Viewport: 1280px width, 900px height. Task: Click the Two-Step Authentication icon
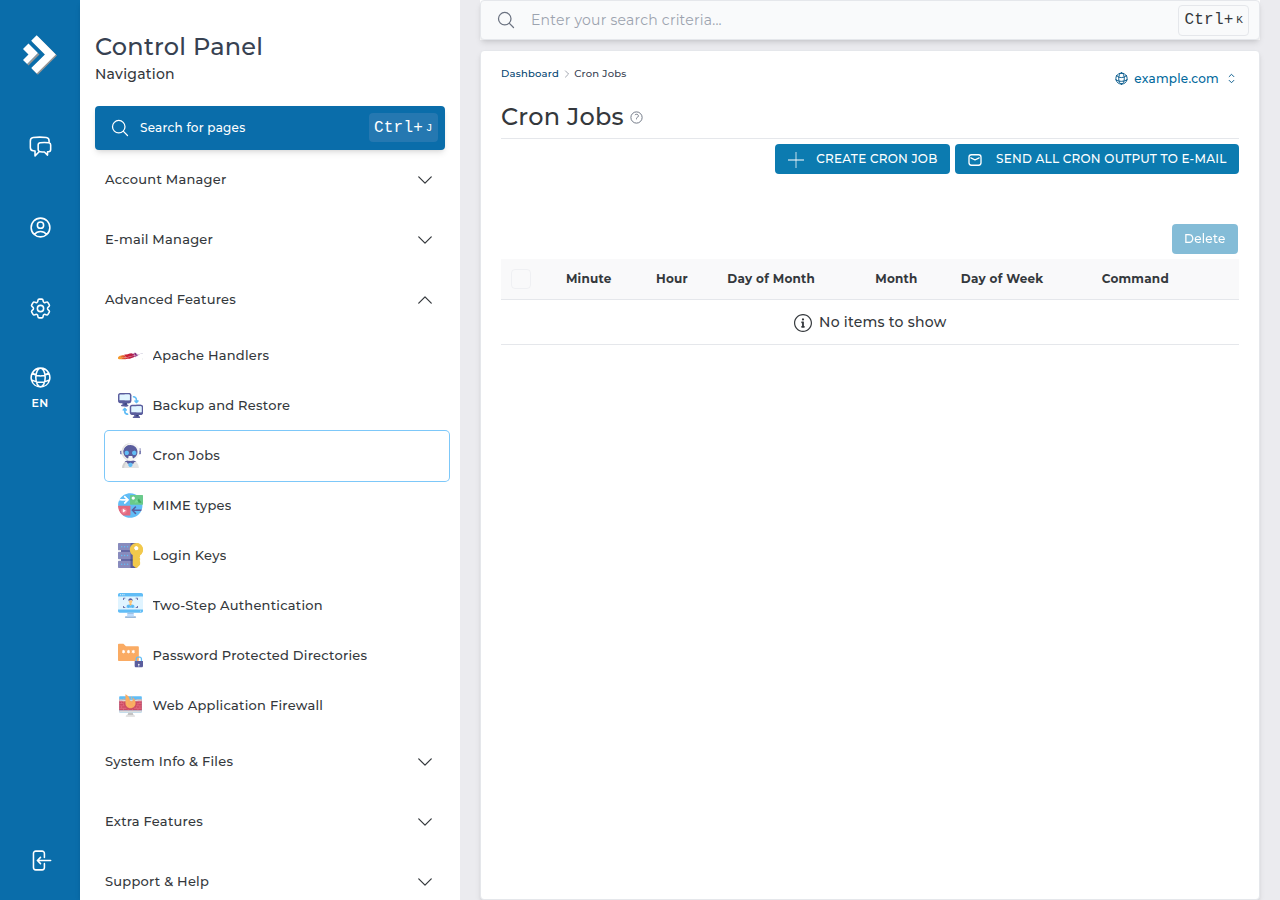(130, 606)
